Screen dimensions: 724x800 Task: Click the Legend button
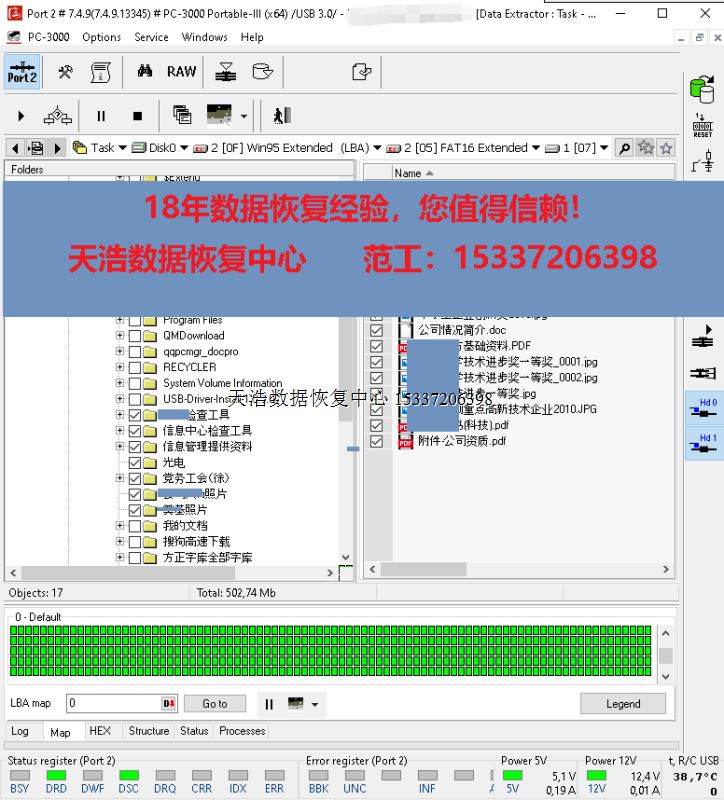coord(622,704)
